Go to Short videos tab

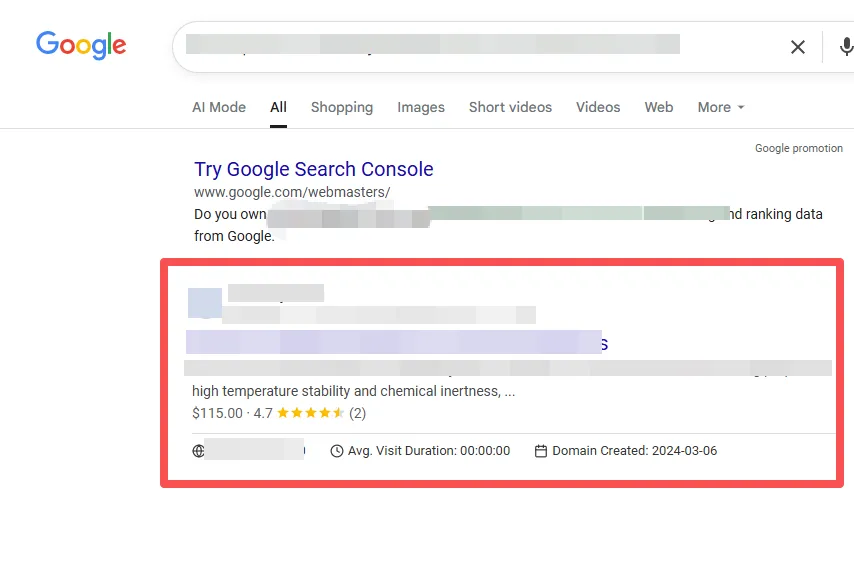[510, 107]
